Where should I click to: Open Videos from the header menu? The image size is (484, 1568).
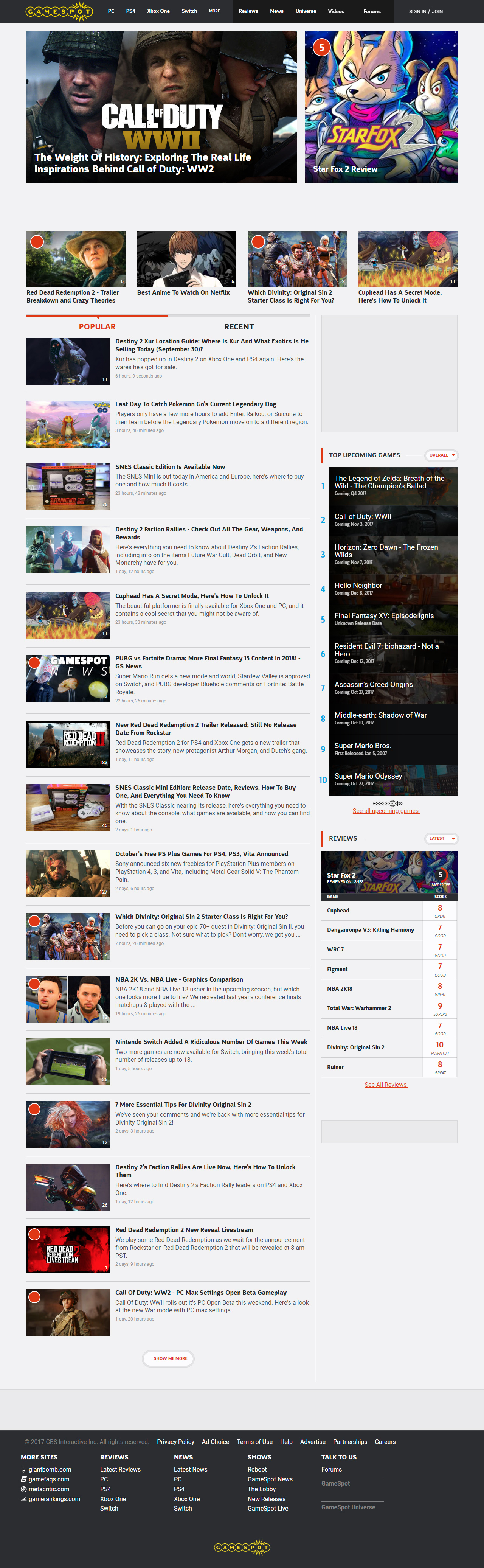pos(336,11)
